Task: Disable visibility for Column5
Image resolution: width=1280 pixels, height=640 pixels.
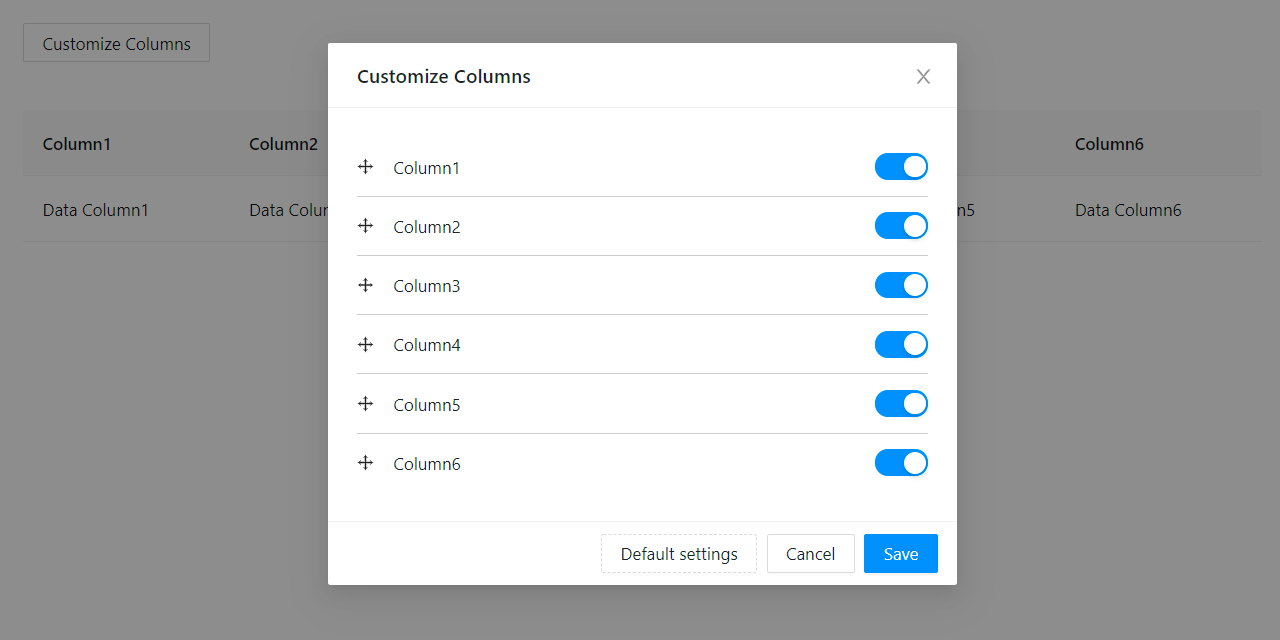Action: click(901, 403)
